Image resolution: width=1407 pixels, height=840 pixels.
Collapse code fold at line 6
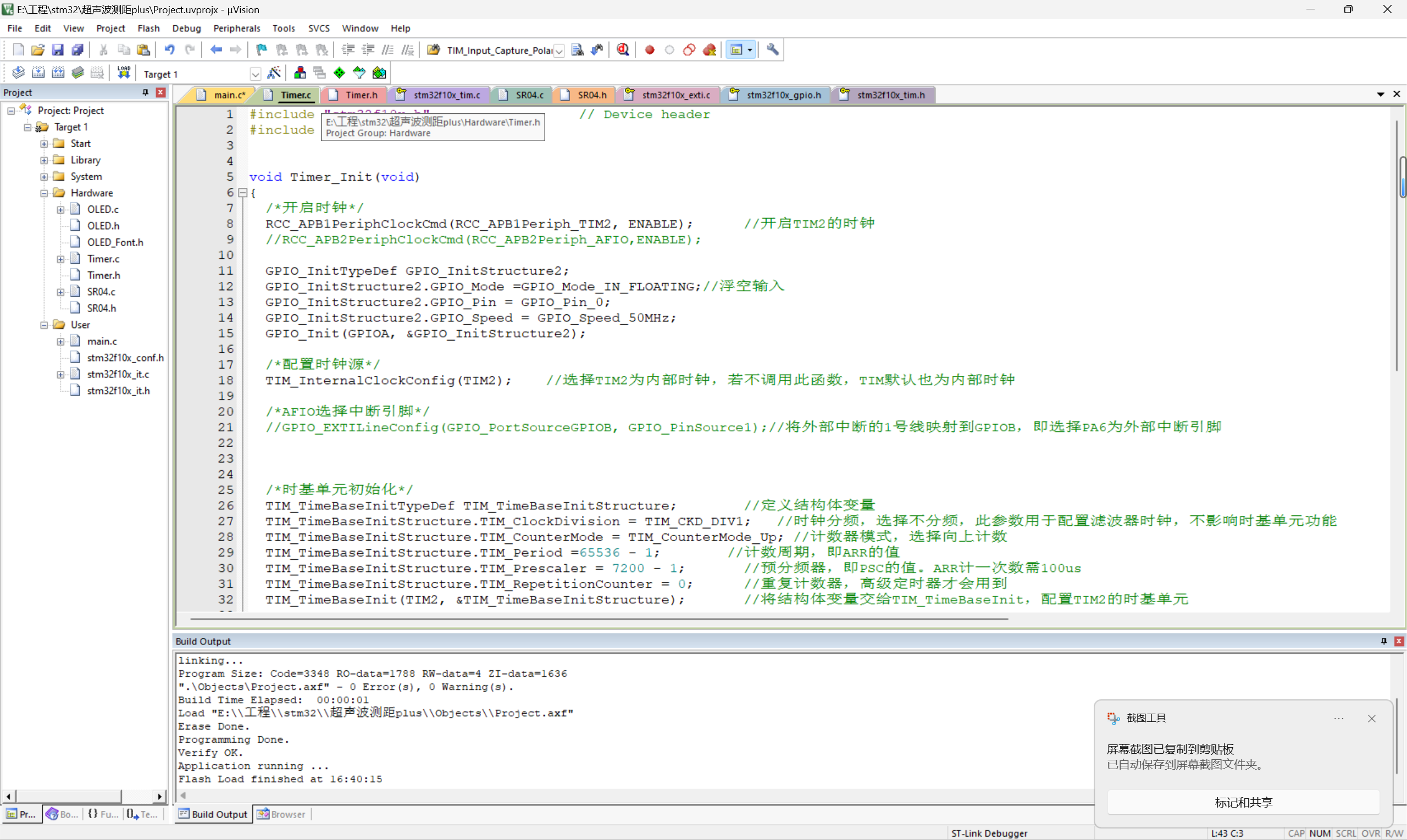[x=243, y=193]
